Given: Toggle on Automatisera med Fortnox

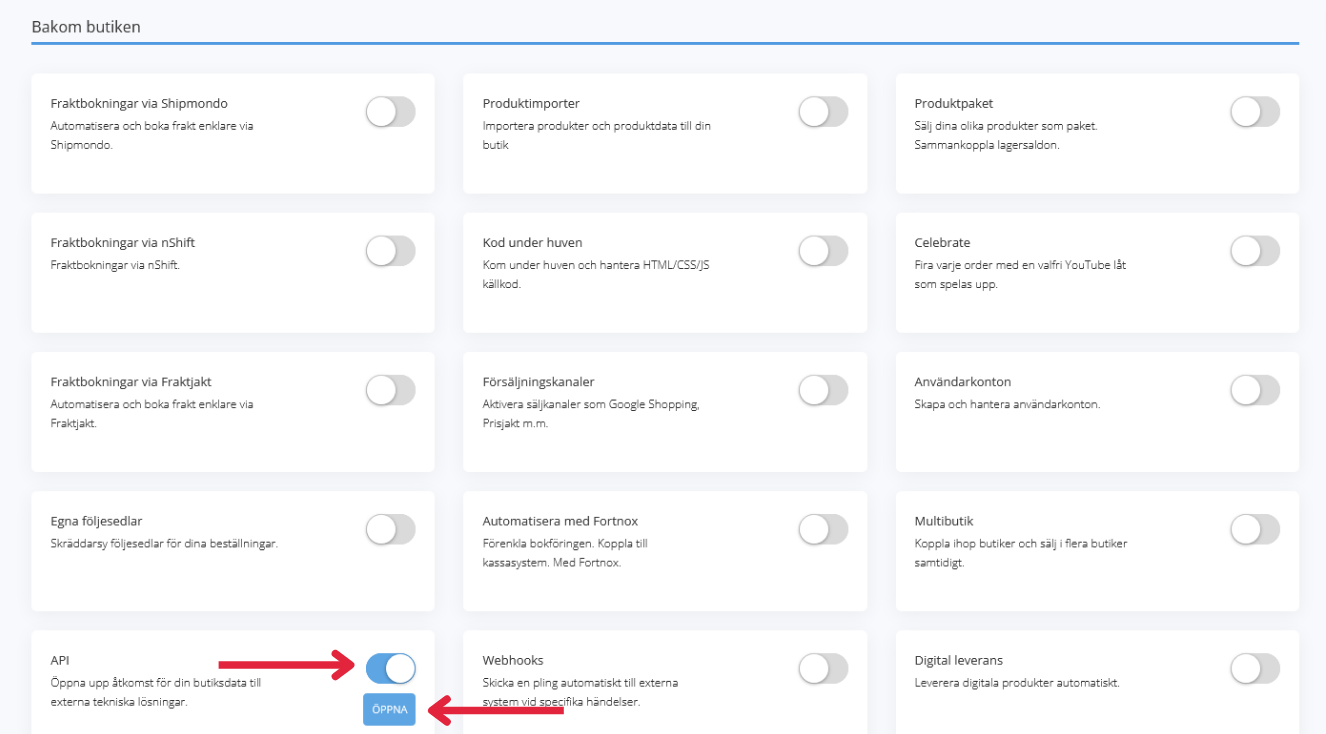Looking at the screenshot, I should point(822,529).
